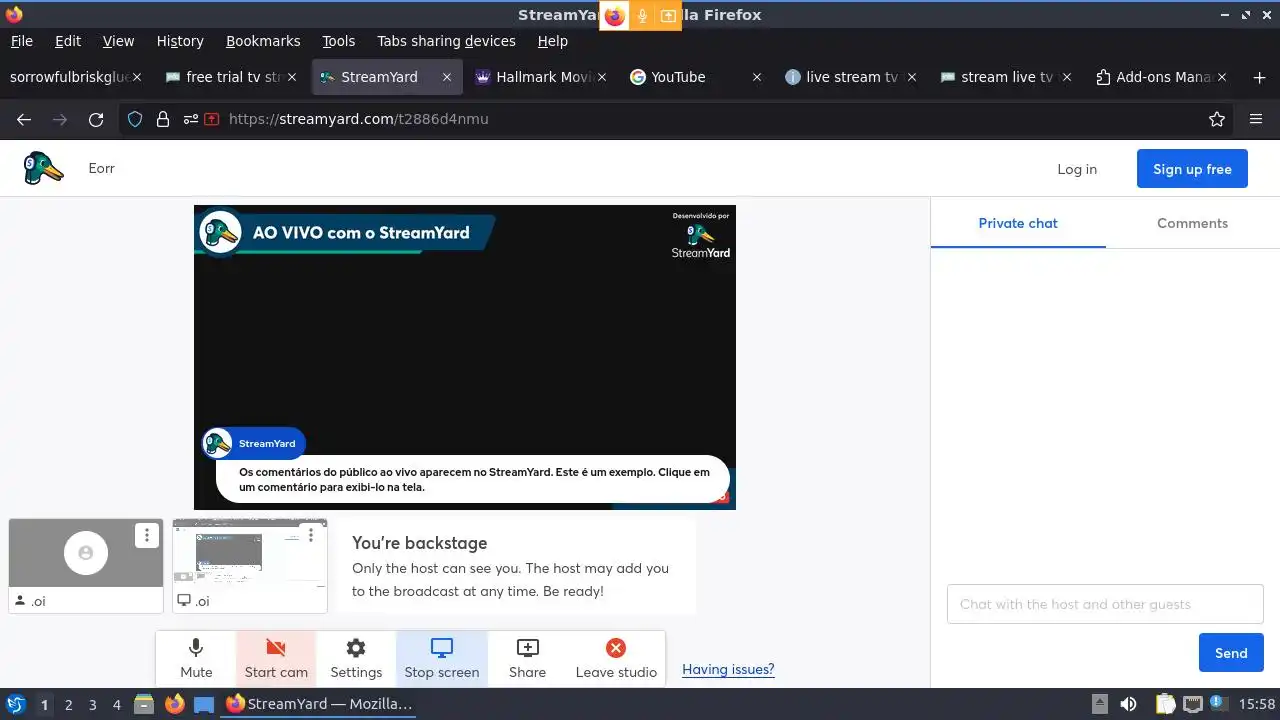The height and width of the screenshot is (720, 1280).
Task: Click the show desktop taskbar icon
Action: [204, 704]
